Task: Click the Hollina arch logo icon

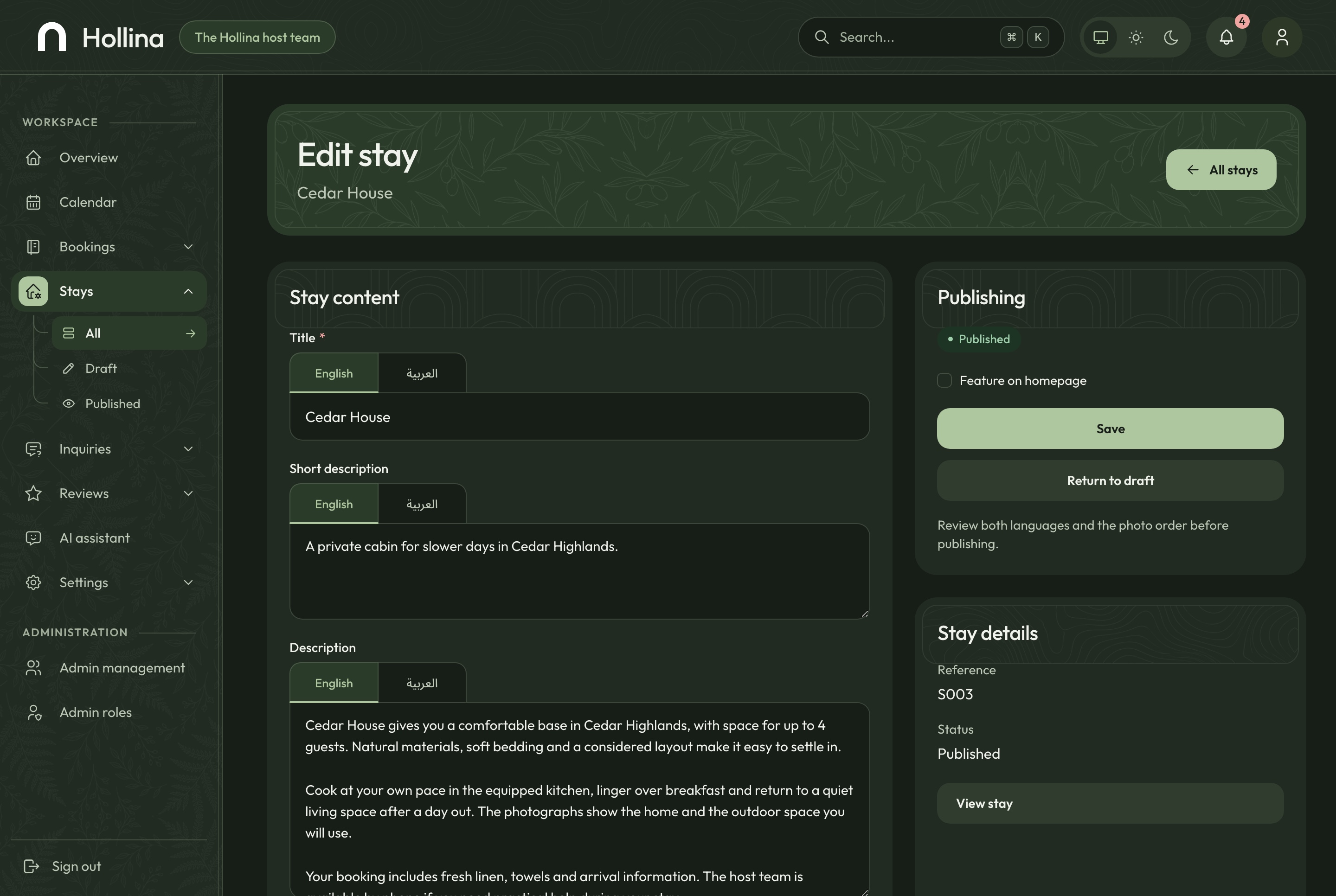Action: [51, 37]
